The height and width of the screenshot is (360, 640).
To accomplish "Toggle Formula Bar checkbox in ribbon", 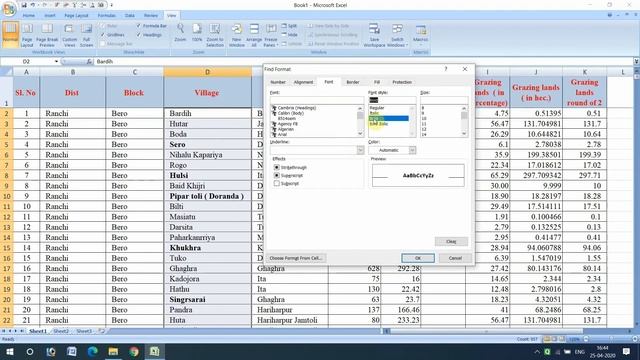I will pyautogui.click(x=139, y=26).
